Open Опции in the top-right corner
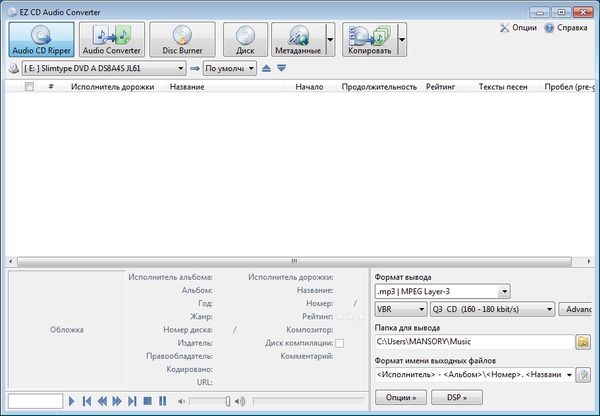 [x=524, y=28]
